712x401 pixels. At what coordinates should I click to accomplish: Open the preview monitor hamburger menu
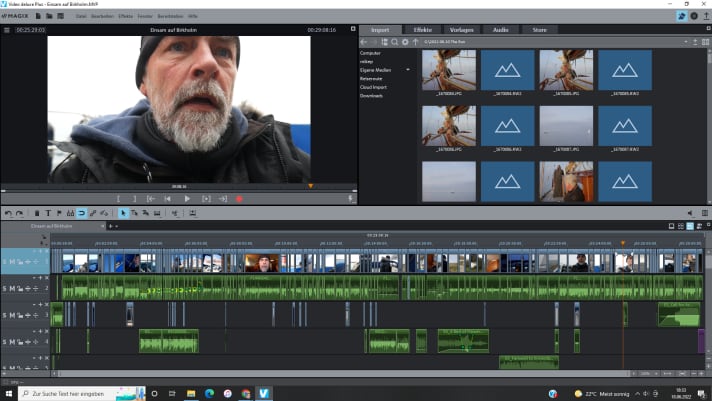click(x=6, y=30)
